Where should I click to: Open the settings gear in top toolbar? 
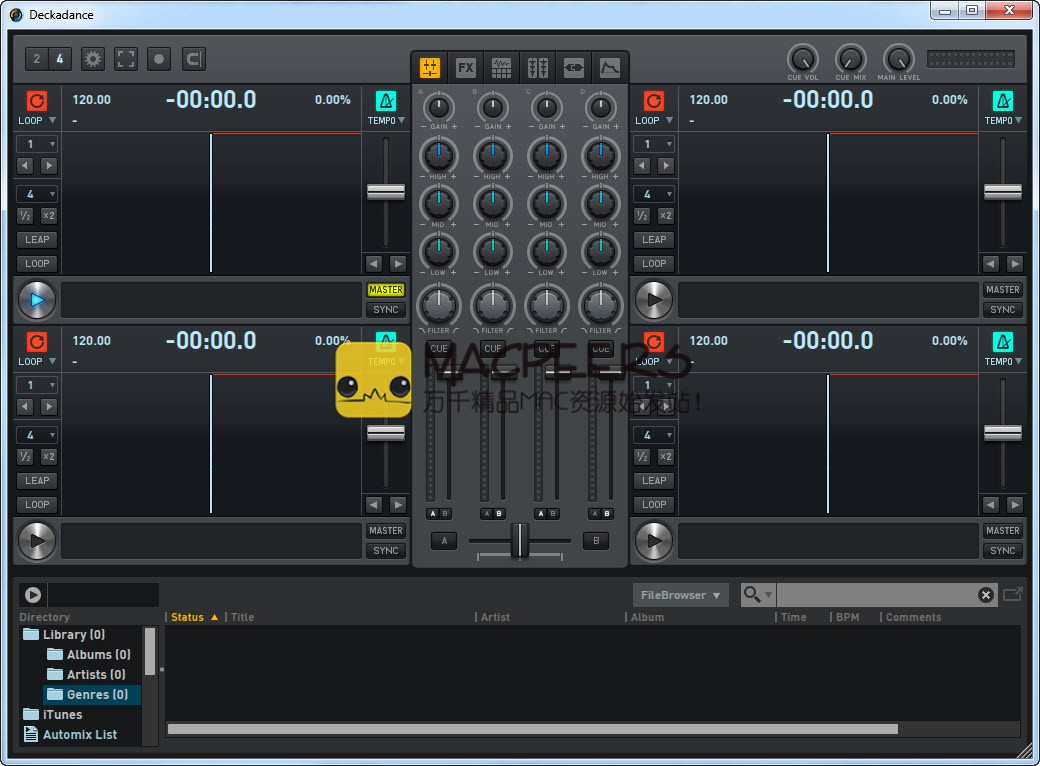pos(93,59)
